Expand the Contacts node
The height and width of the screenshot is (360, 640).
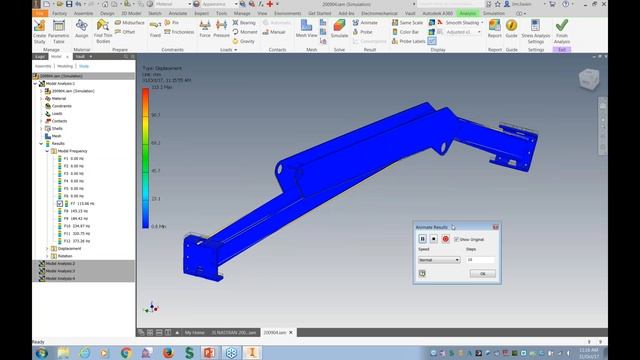[41, 121]
